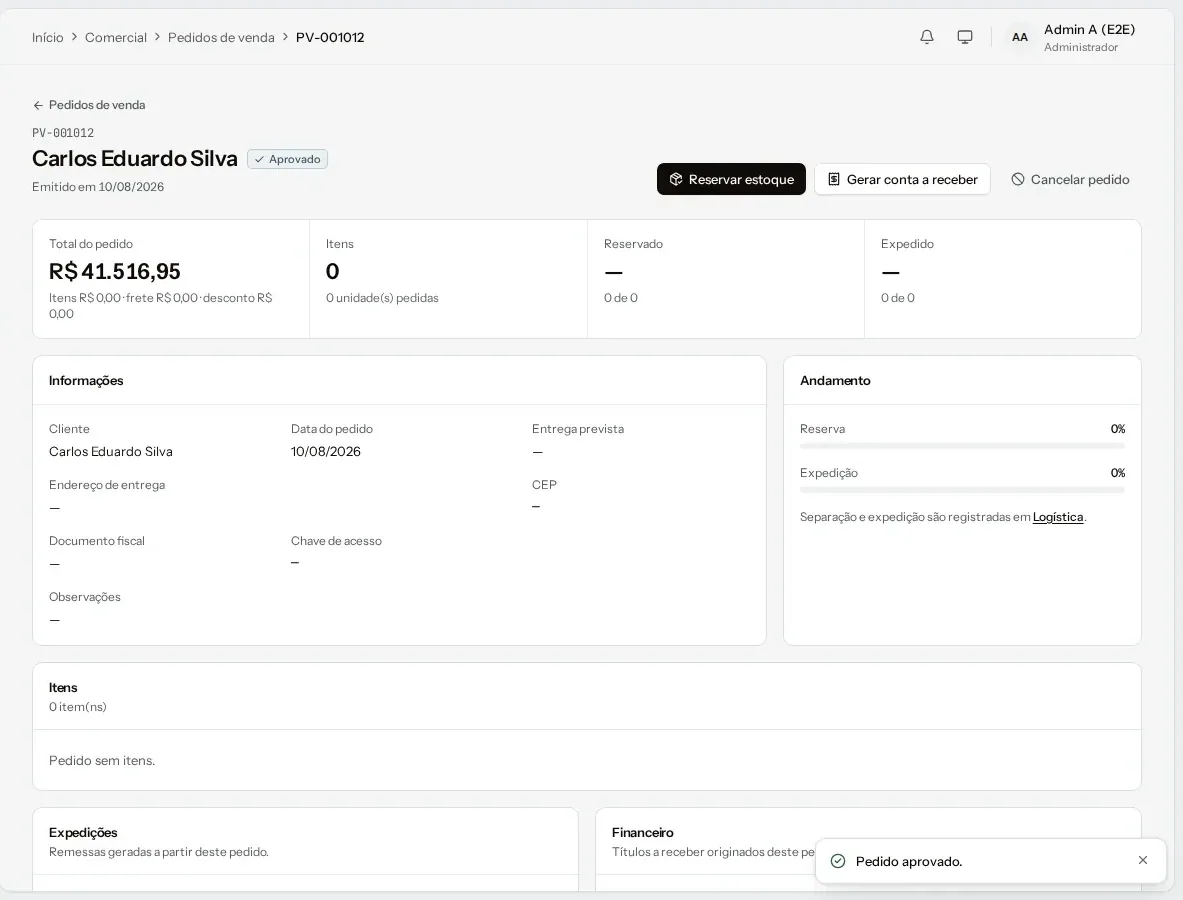The image size is (1183, 900).
Task: Click the Documento fiscal label
Action: pos(97,541)
